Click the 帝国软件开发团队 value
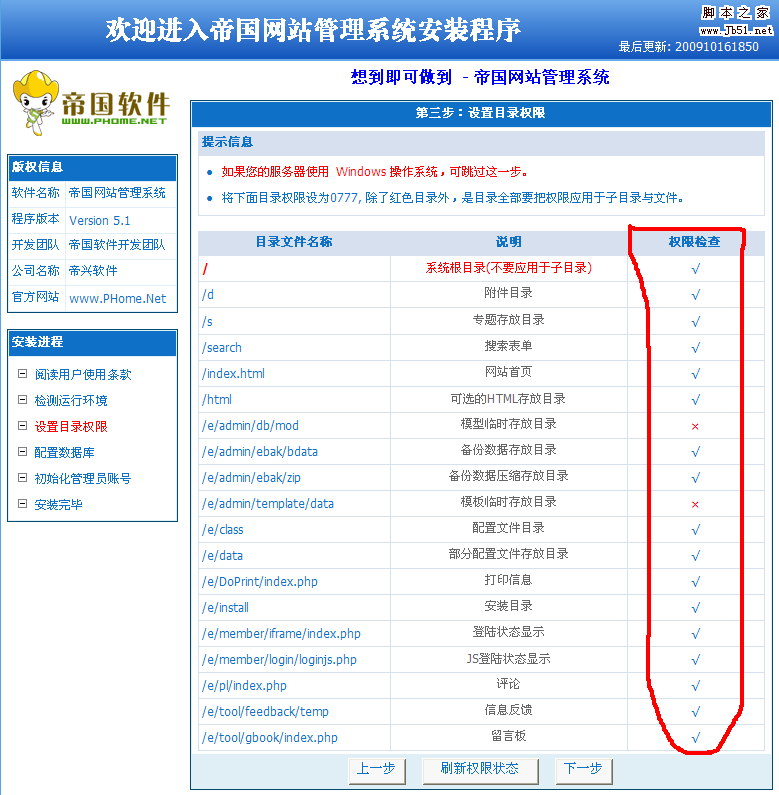The width and height of the screenshot is (779, 795). tap(117, 245)
